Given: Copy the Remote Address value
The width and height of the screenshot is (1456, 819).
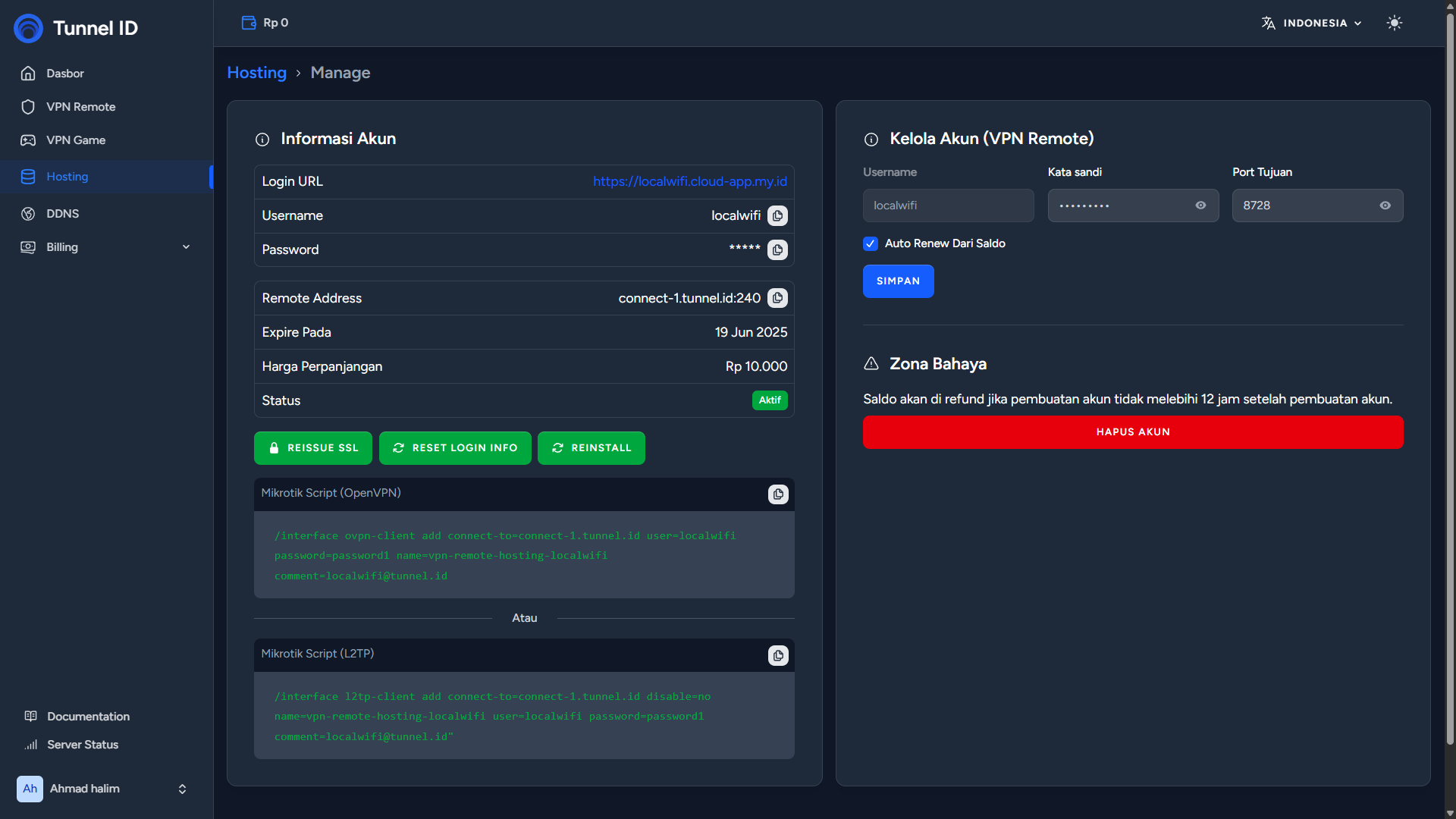Looking at the screenshot, I should 777,298.
